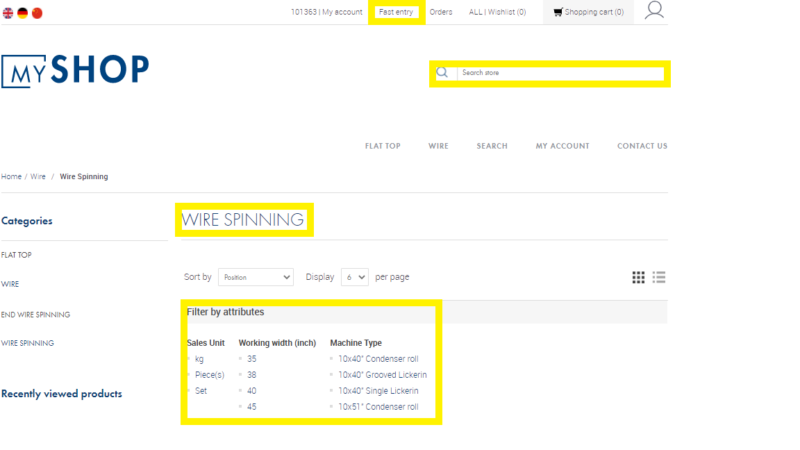Viewport: 800px width, 450px height.
Task: Filter by Sales Unit kg
Action: pos(199,359)
